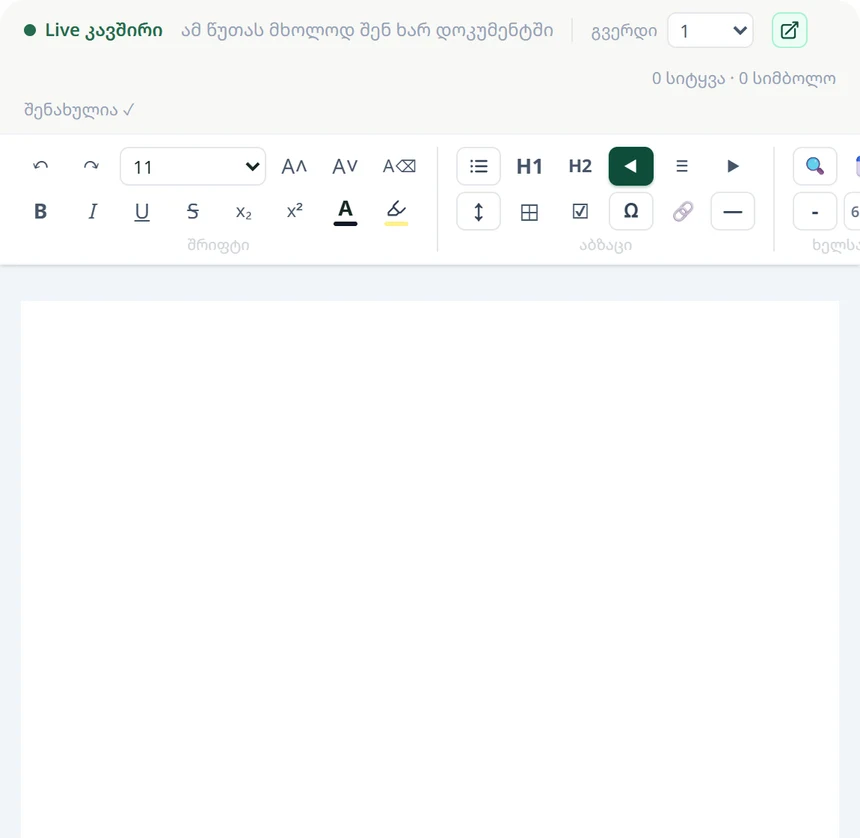Increase font size with the A∧ button

coord(294,166)
